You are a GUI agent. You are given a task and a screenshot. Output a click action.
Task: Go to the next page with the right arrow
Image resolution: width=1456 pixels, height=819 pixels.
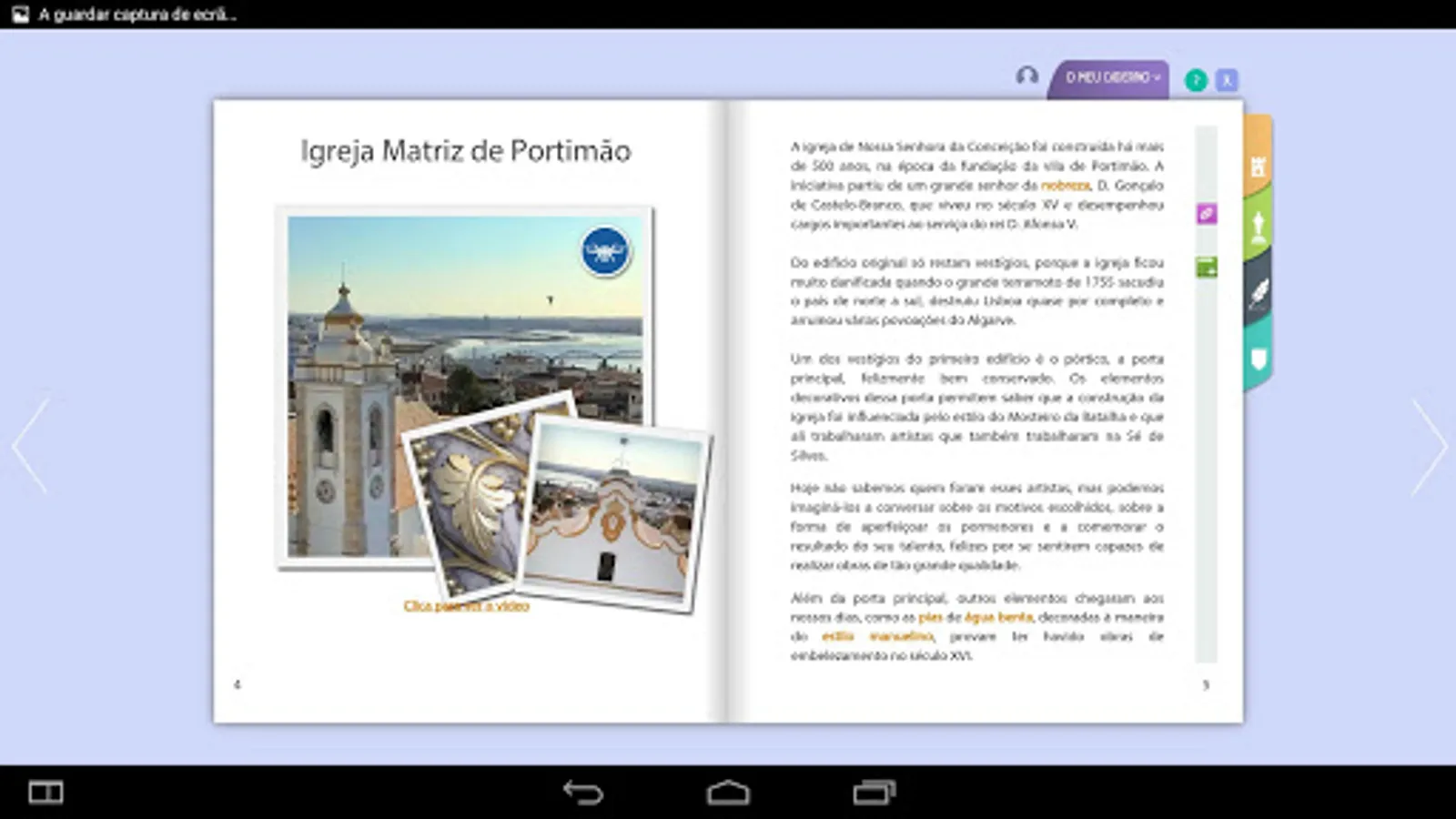click(x=1429, y=446)
